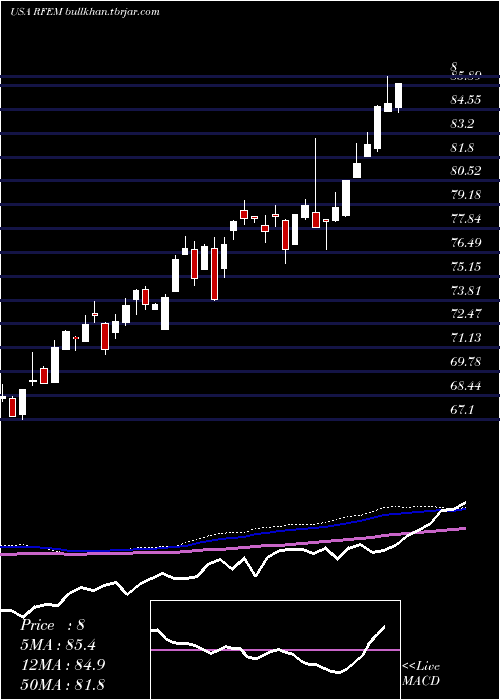Select the 83.2 price axis label

point(462,124)
